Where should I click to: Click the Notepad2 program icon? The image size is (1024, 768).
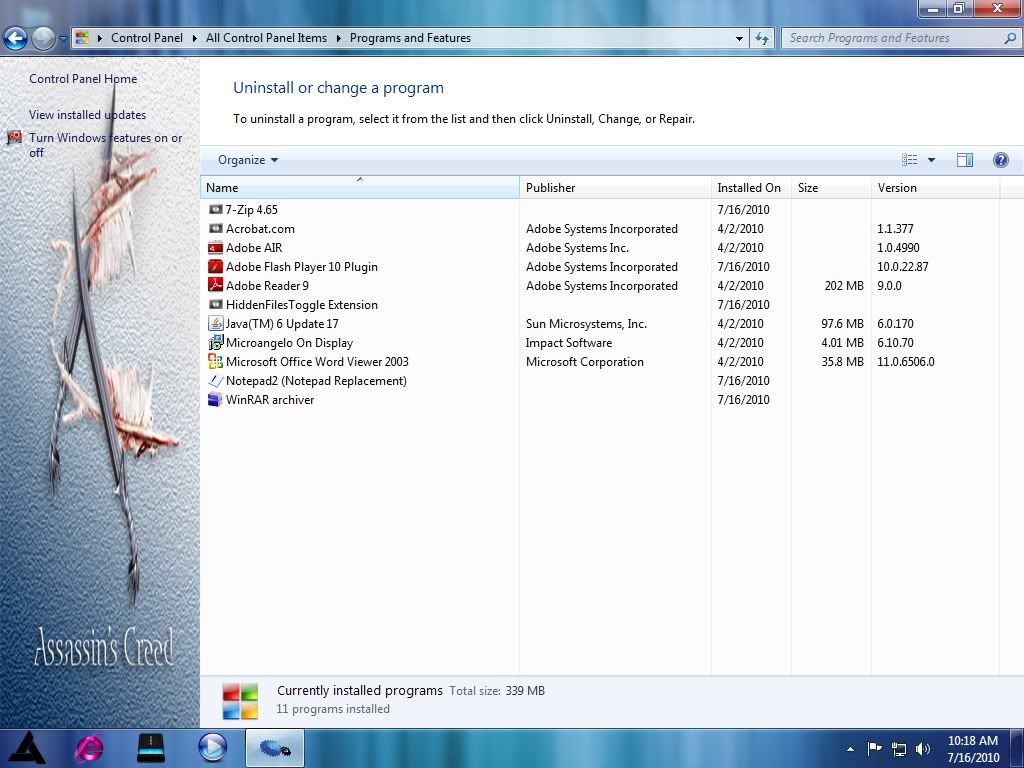tap(216, 380)
